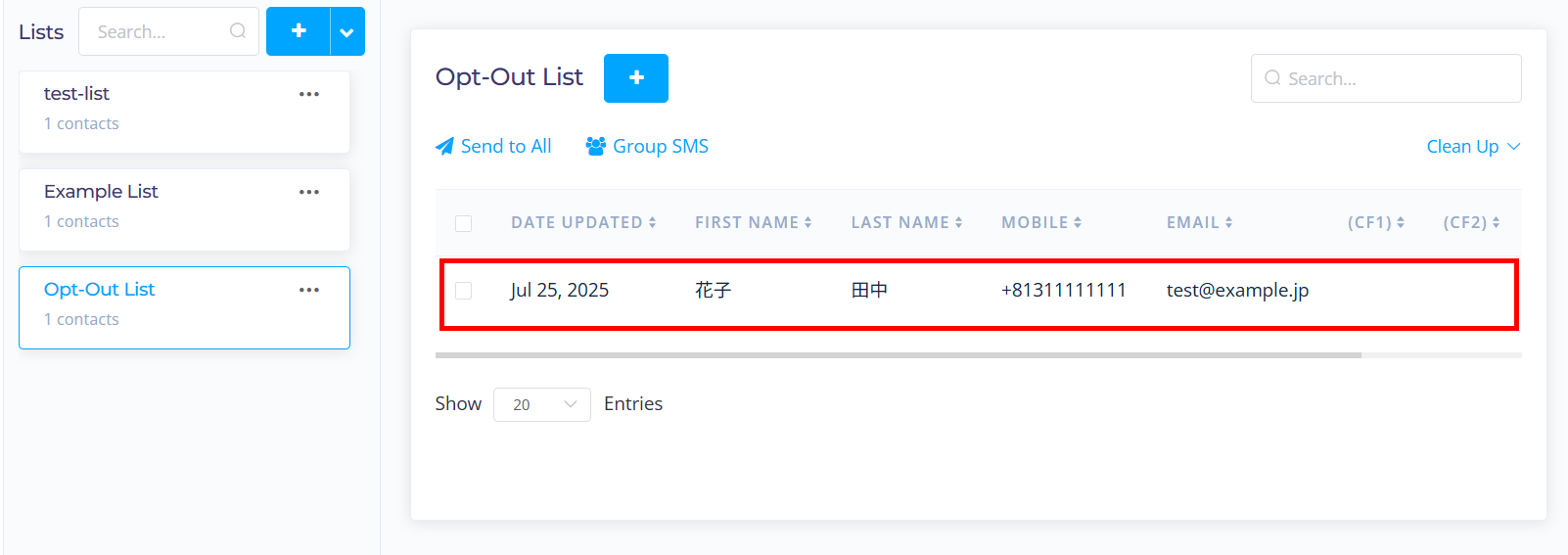Image resolution: width=1568 pixels, height=555 pixels.
Task: Click the plus button to add a new list
Action: click(x=299, y=31)
